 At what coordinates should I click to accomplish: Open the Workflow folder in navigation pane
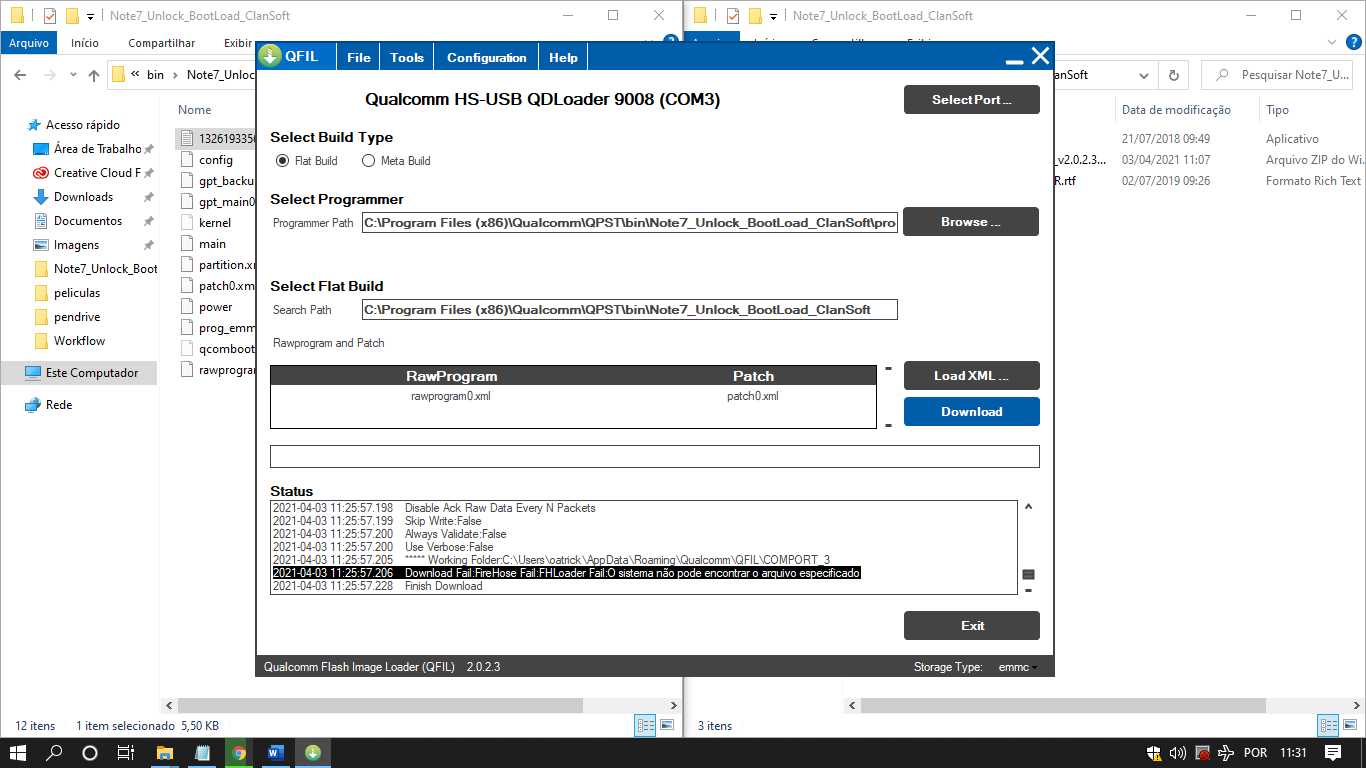tap(79, 341)
